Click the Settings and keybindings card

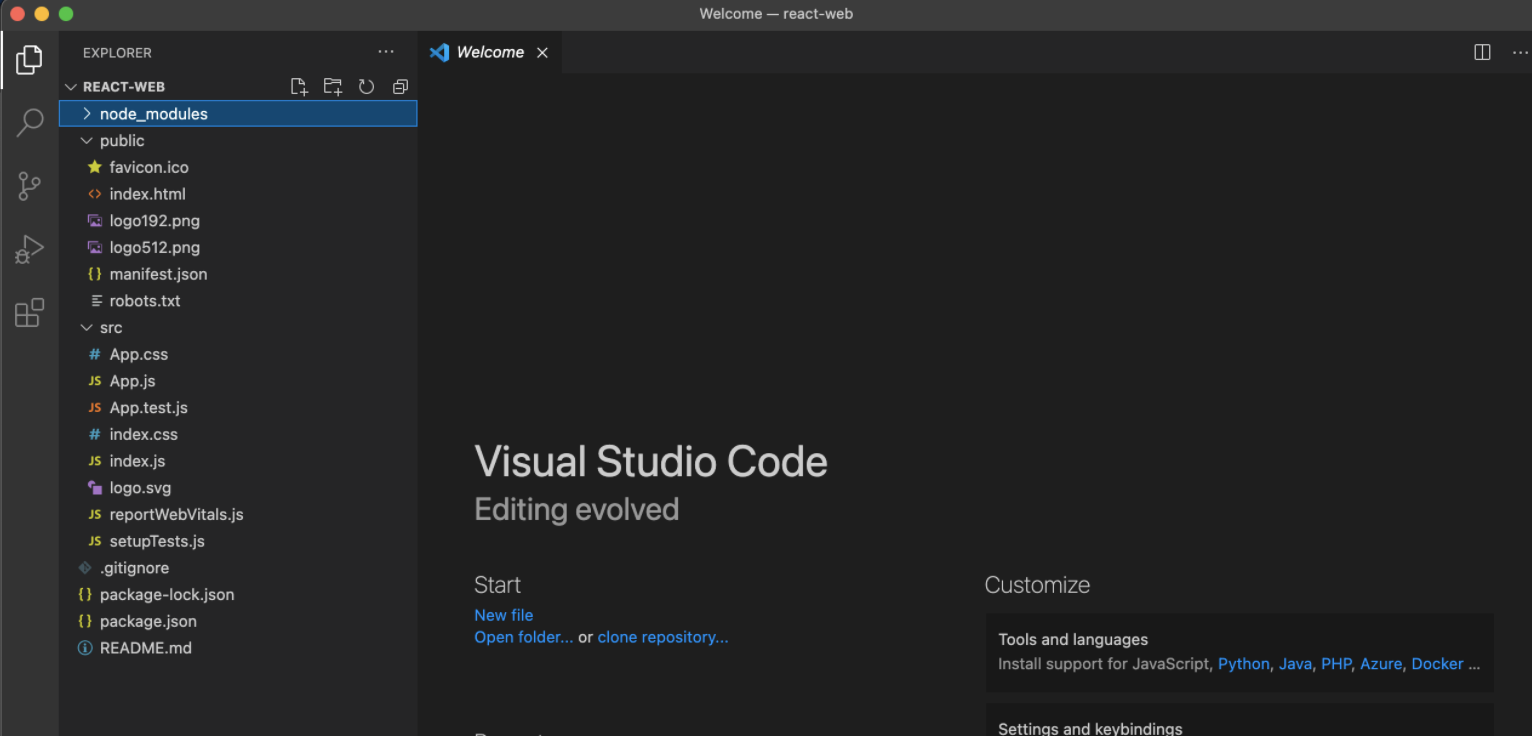tap(1240, 720)
